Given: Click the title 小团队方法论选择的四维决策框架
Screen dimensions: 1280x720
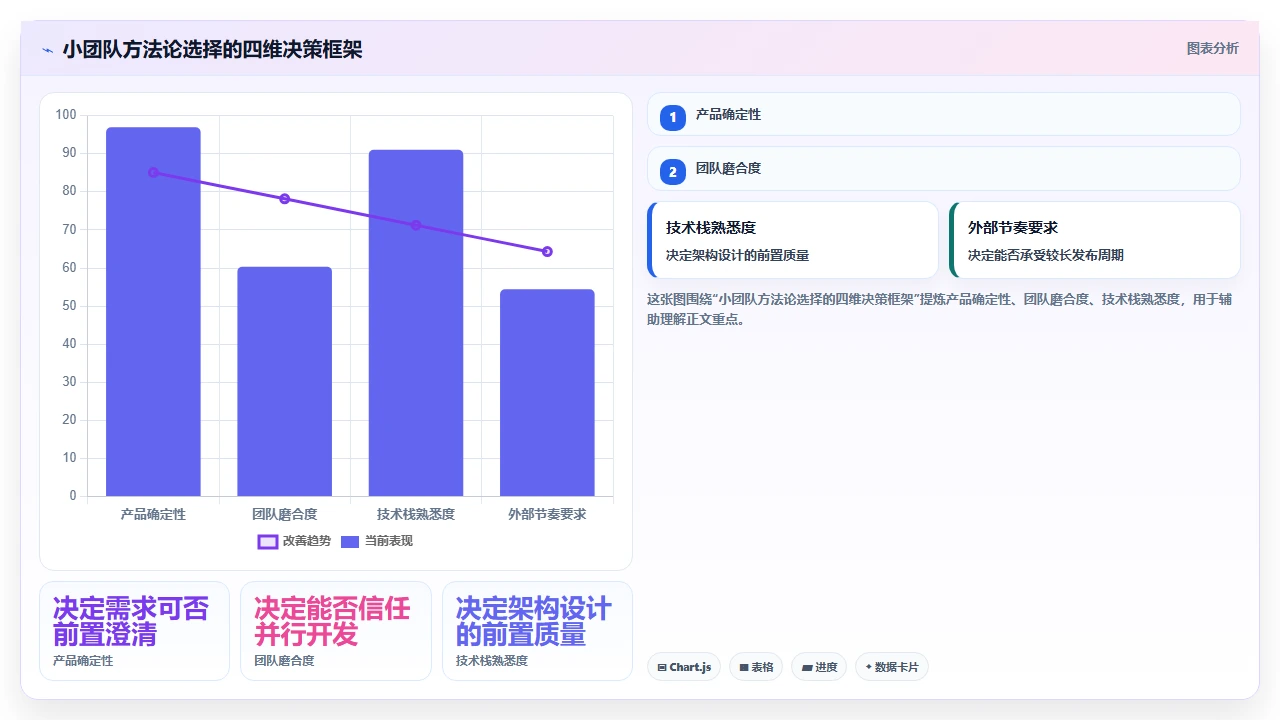Looking at the screenshot, I should (212, 49).
